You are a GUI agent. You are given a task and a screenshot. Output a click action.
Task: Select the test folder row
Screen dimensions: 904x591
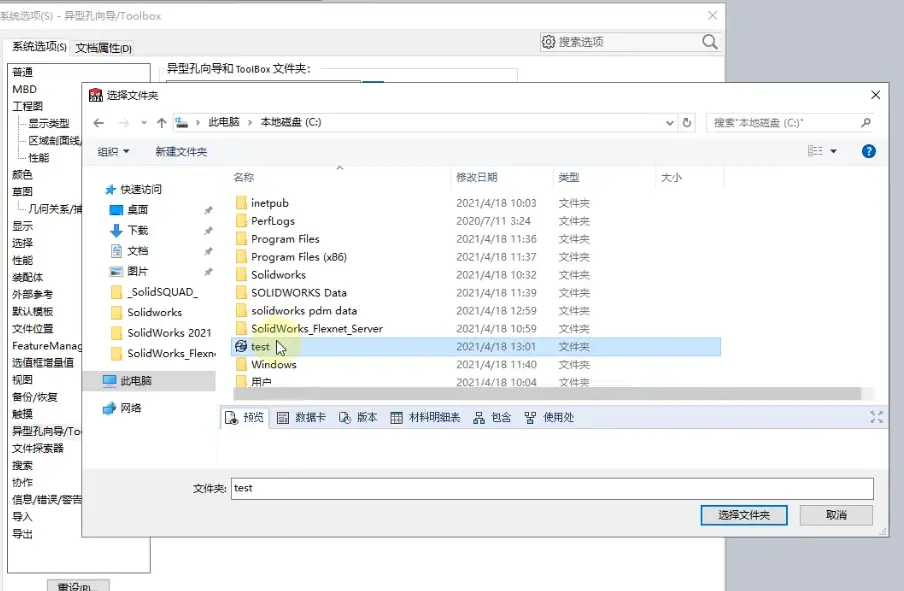point(476,347)
